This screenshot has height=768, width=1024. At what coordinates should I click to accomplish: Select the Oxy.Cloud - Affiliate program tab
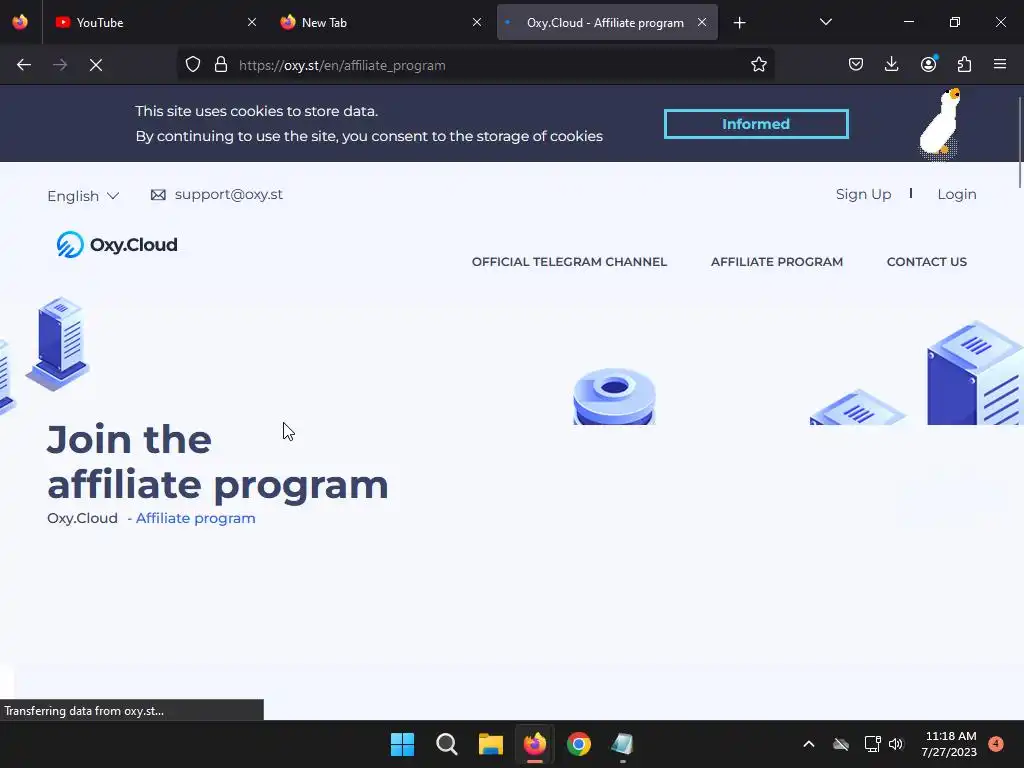click(x=607, y=22)
